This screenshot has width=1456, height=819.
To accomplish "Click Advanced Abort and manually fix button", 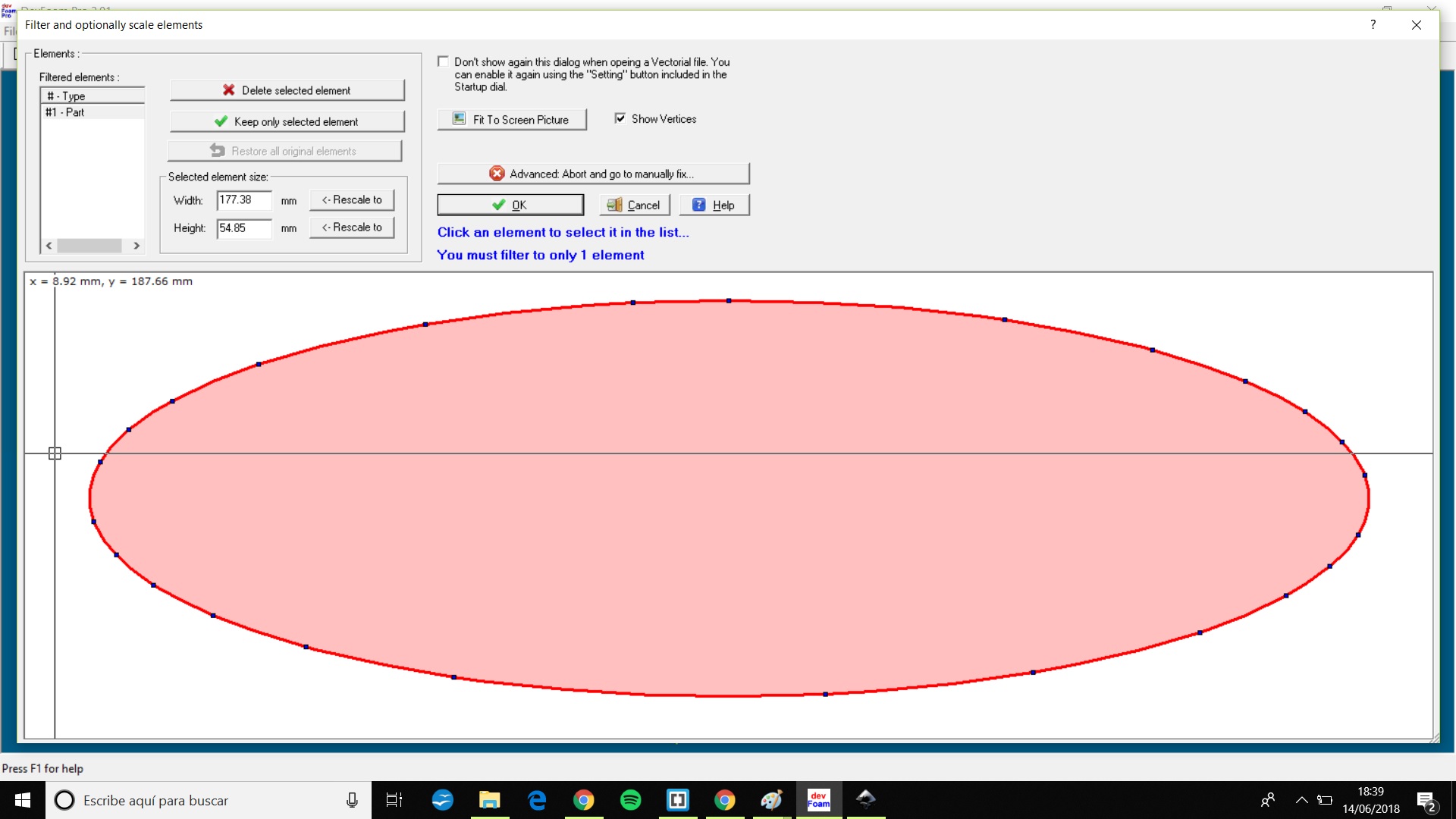I will [593, 174].
